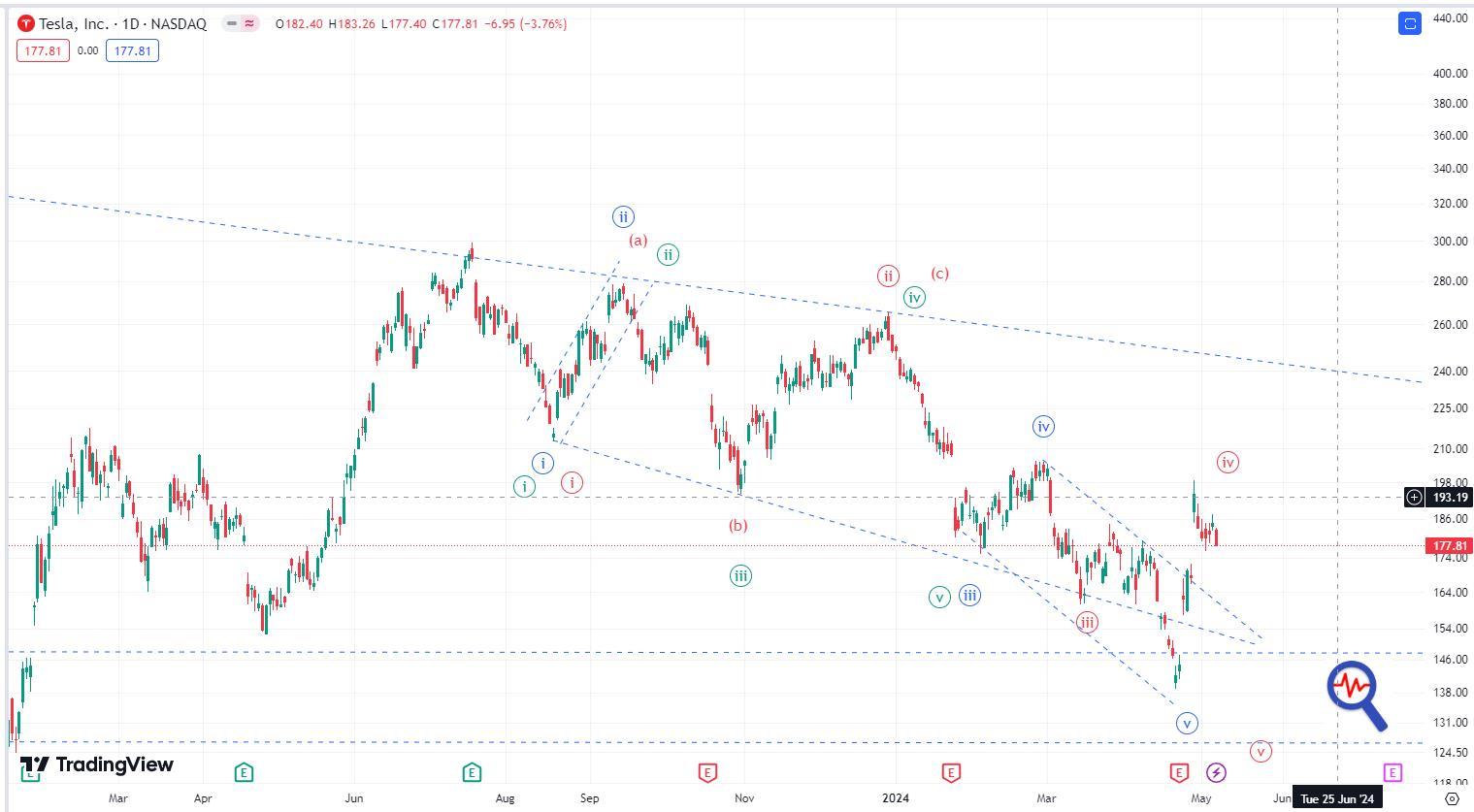The width and height of the screenshot is (1474, 812).
Task: Select the blue circled iii wave label
Action: (969, 596)
